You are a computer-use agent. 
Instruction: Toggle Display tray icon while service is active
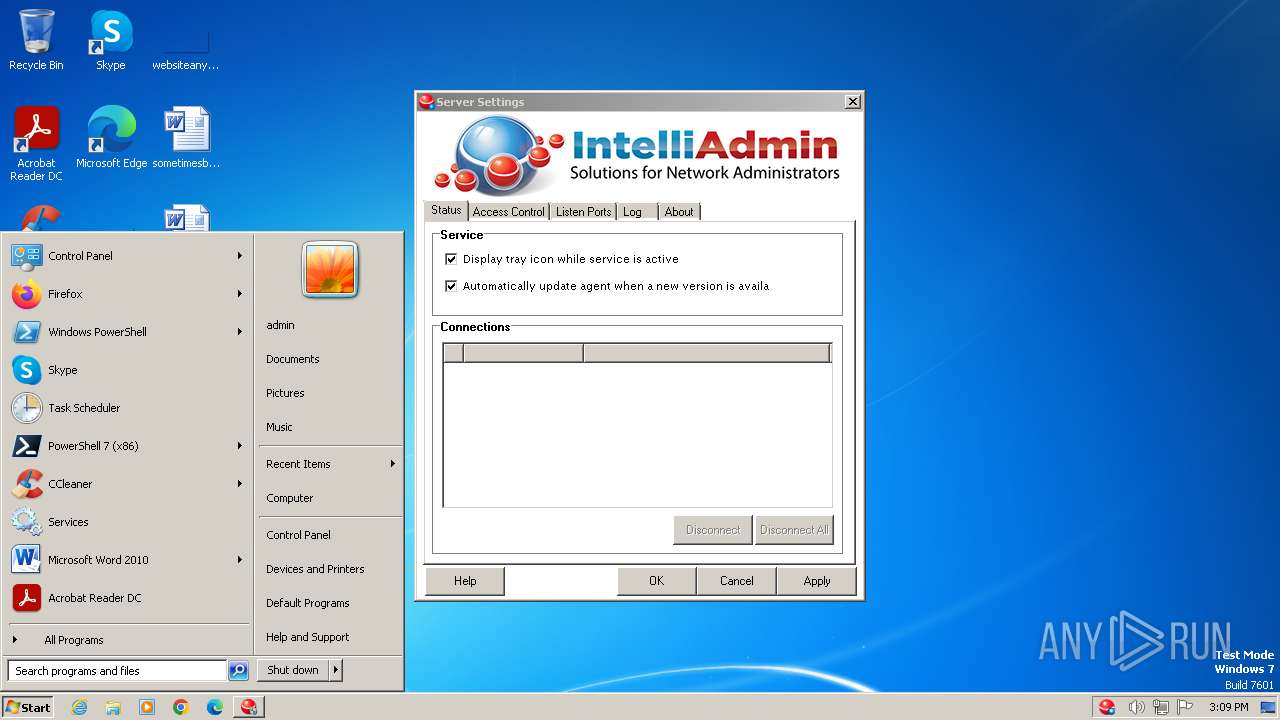pos(451,259)
